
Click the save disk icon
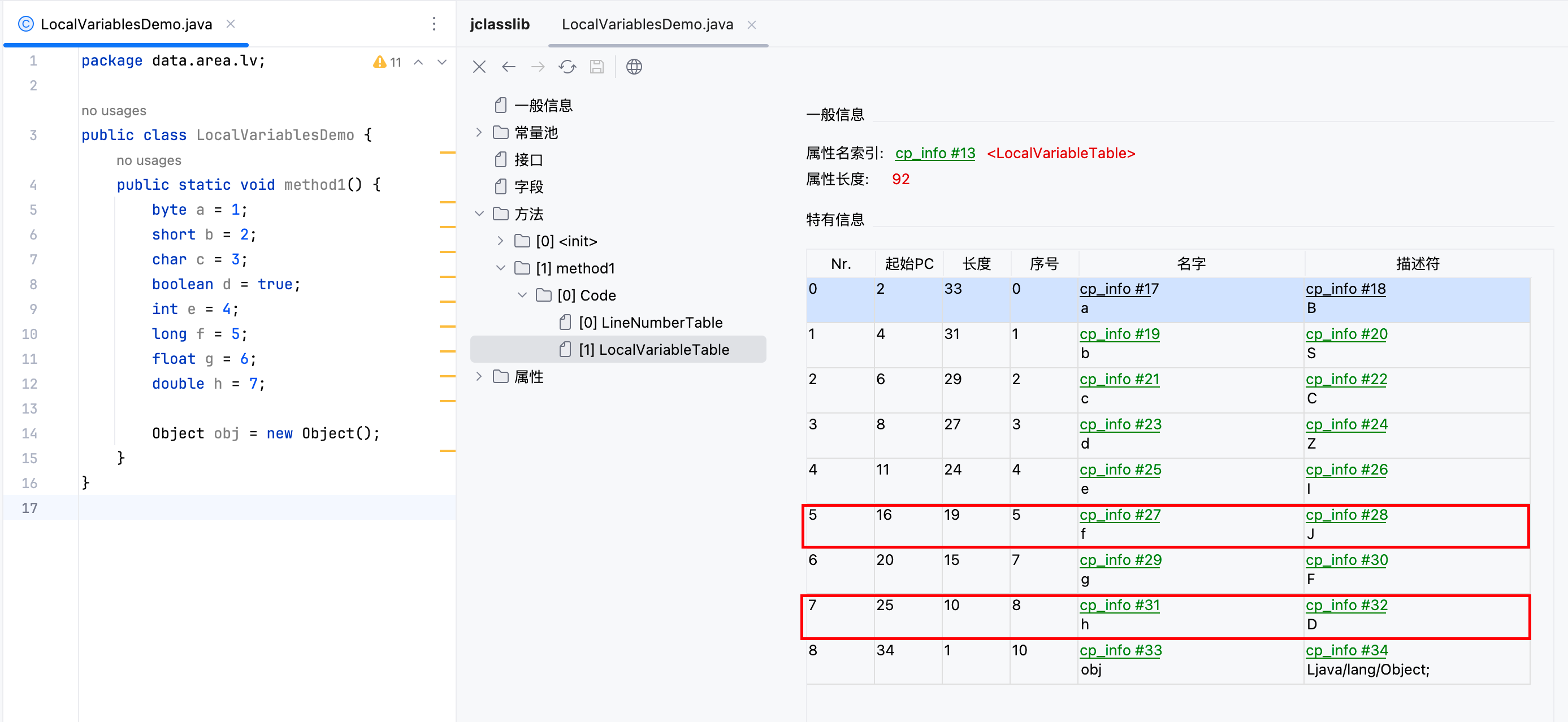point(596,67)
